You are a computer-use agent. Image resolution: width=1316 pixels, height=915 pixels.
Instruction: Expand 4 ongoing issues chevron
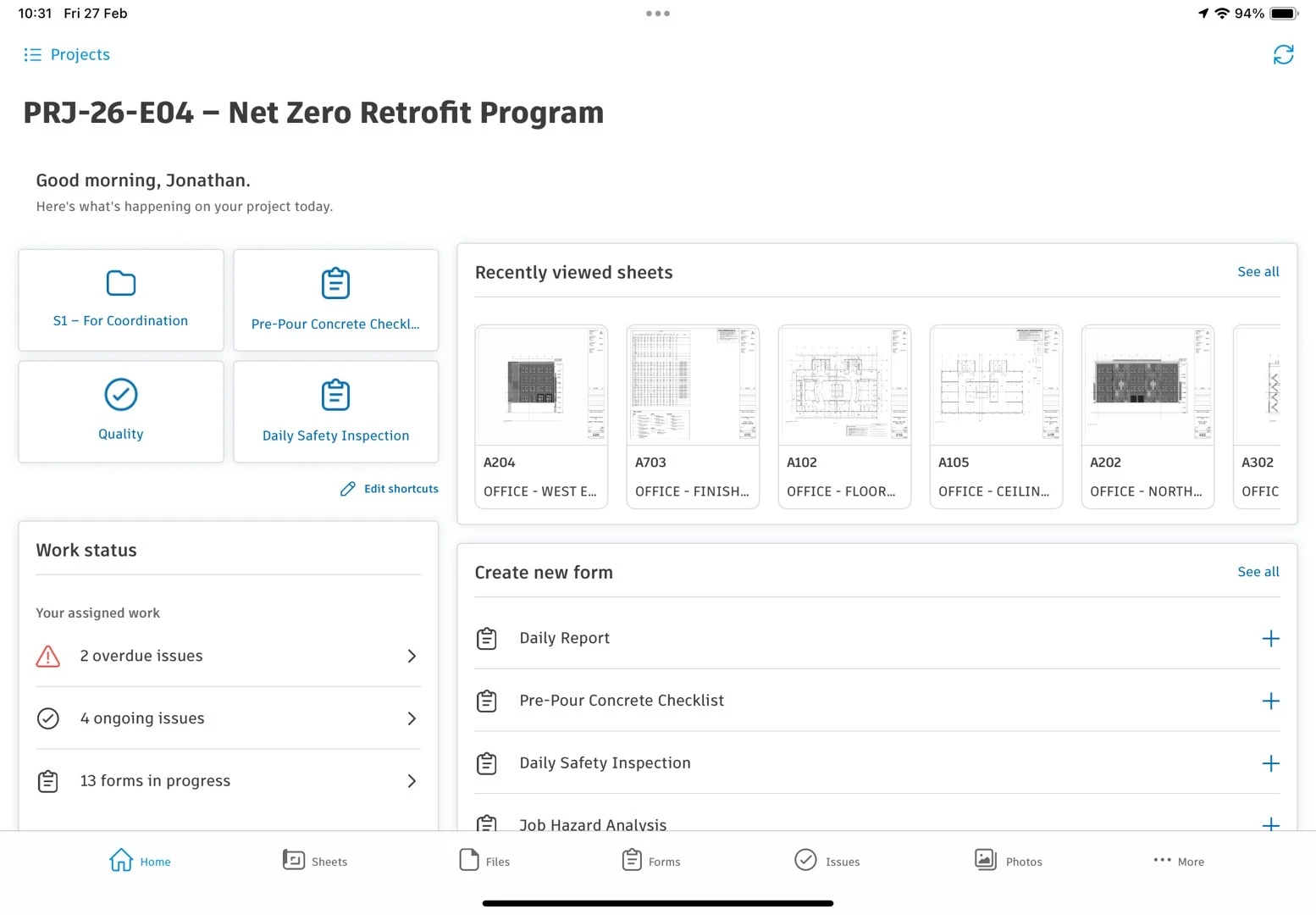tap(412, 718)
